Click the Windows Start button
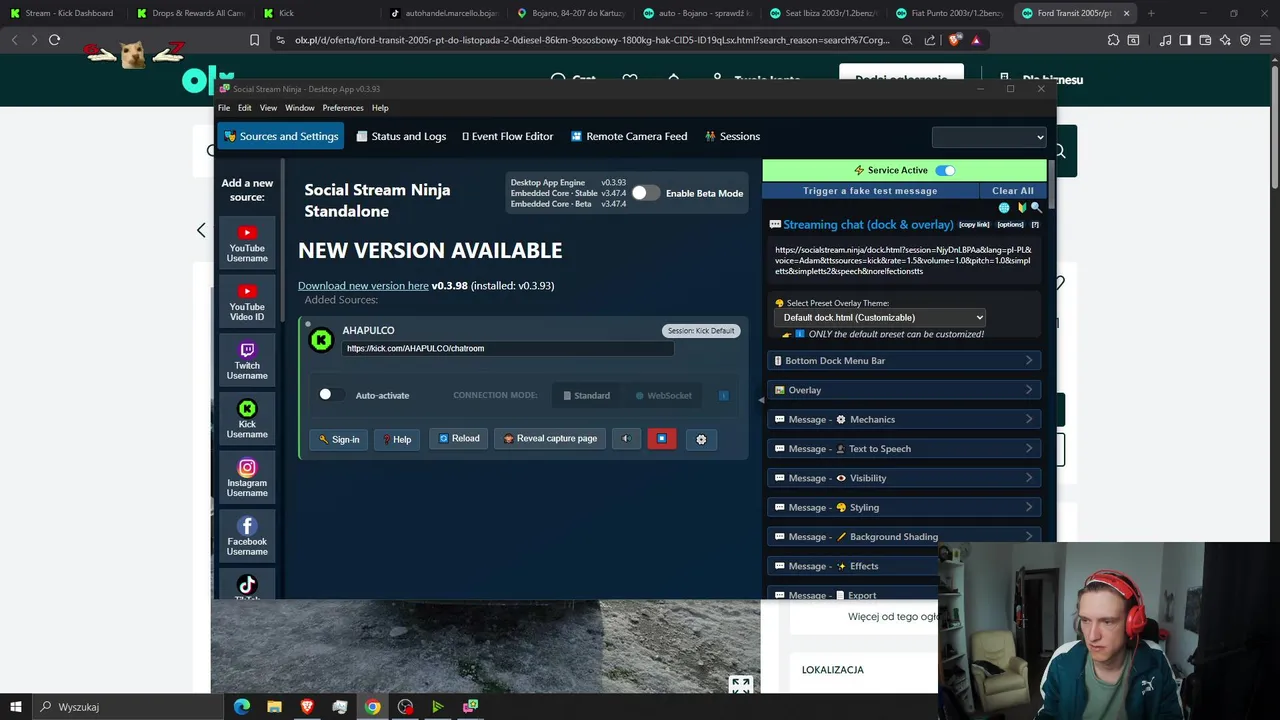This screenshot has width=1280, height=720. pos(16,707)
